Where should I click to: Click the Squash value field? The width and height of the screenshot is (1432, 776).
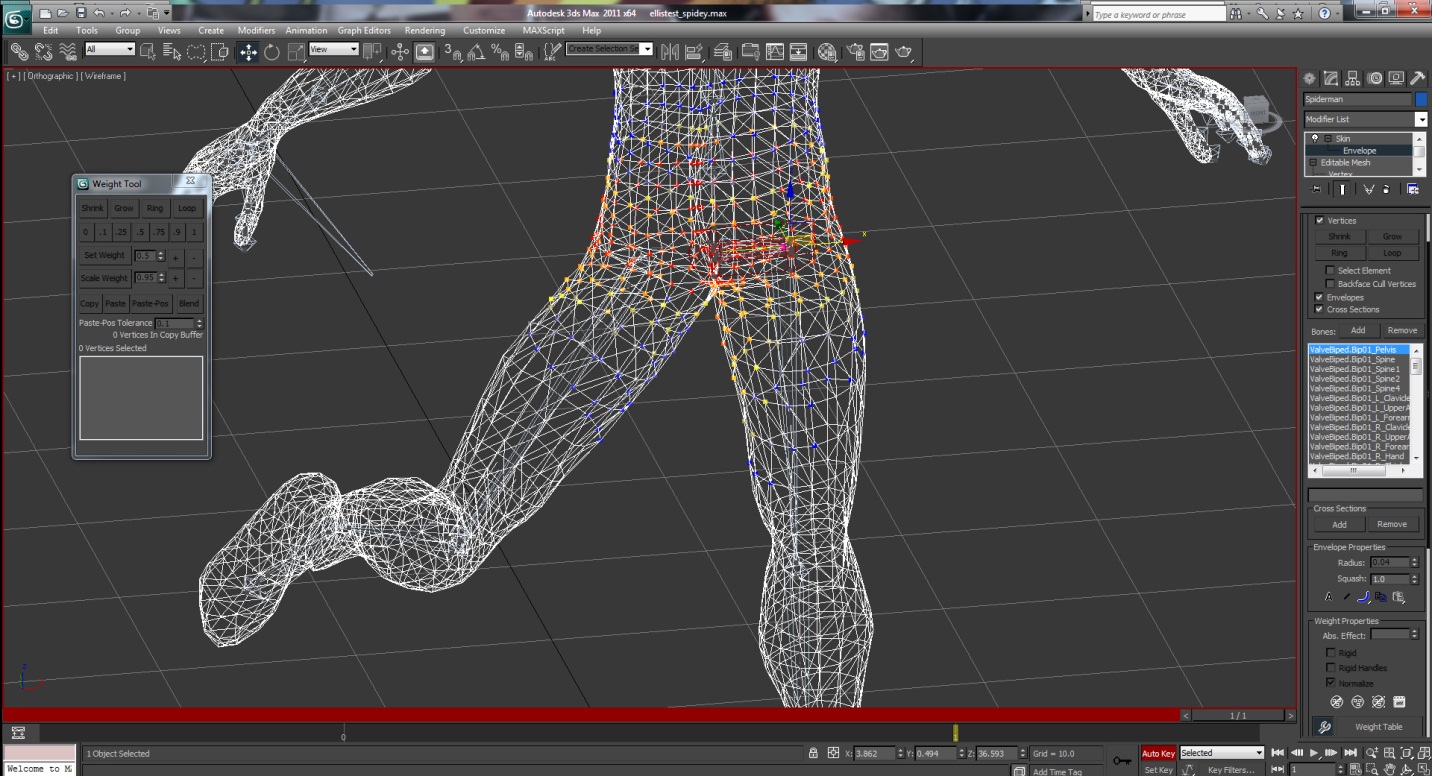(1391, 579)
